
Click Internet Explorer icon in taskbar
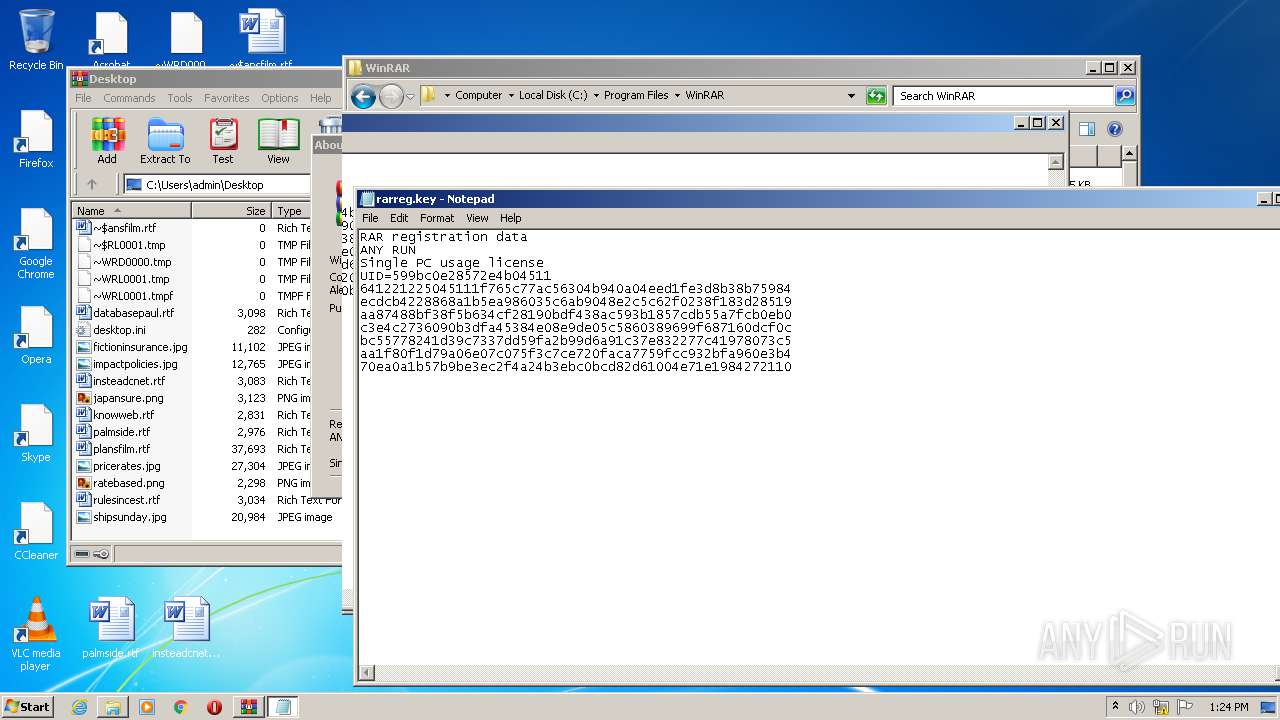[x=79, y=707]
